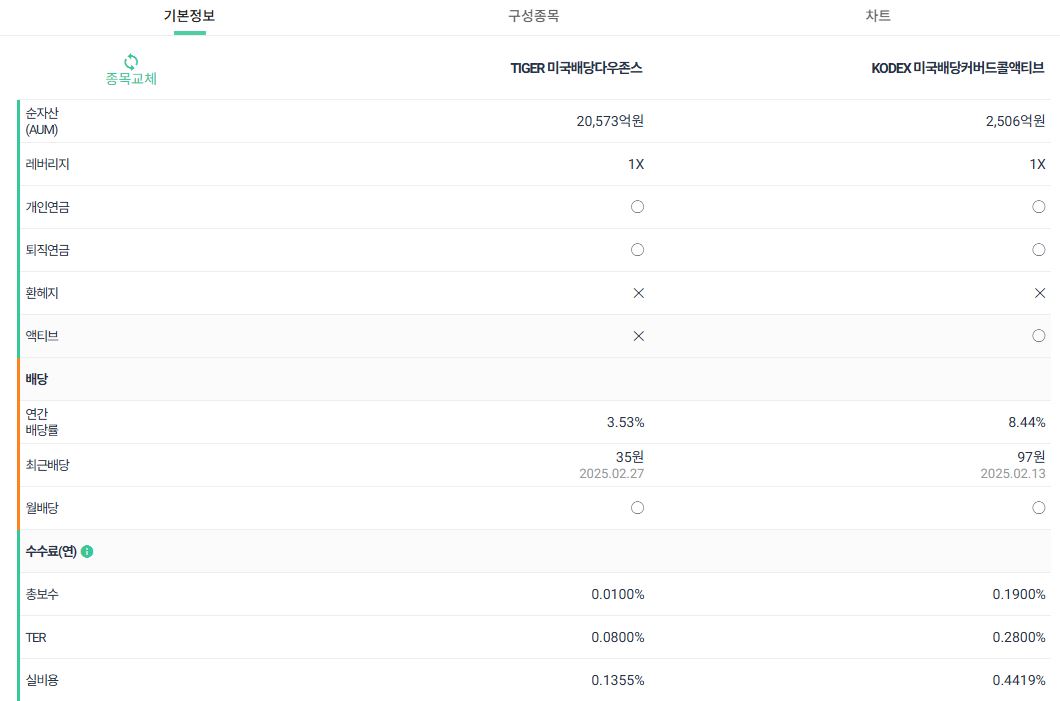This screenshot has width=1060, height=701.
Task: Switch to the 구성종목 tab
Action: 533,16
